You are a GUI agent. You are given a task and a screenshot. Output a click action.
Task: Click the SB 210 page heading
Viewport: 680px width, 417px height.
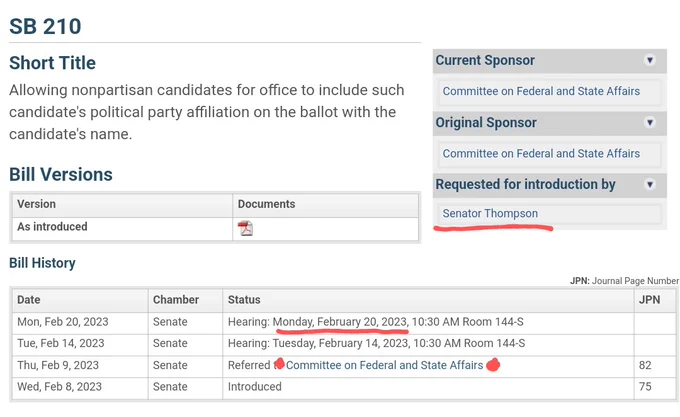pyautogui.click(x=45, y=26)
